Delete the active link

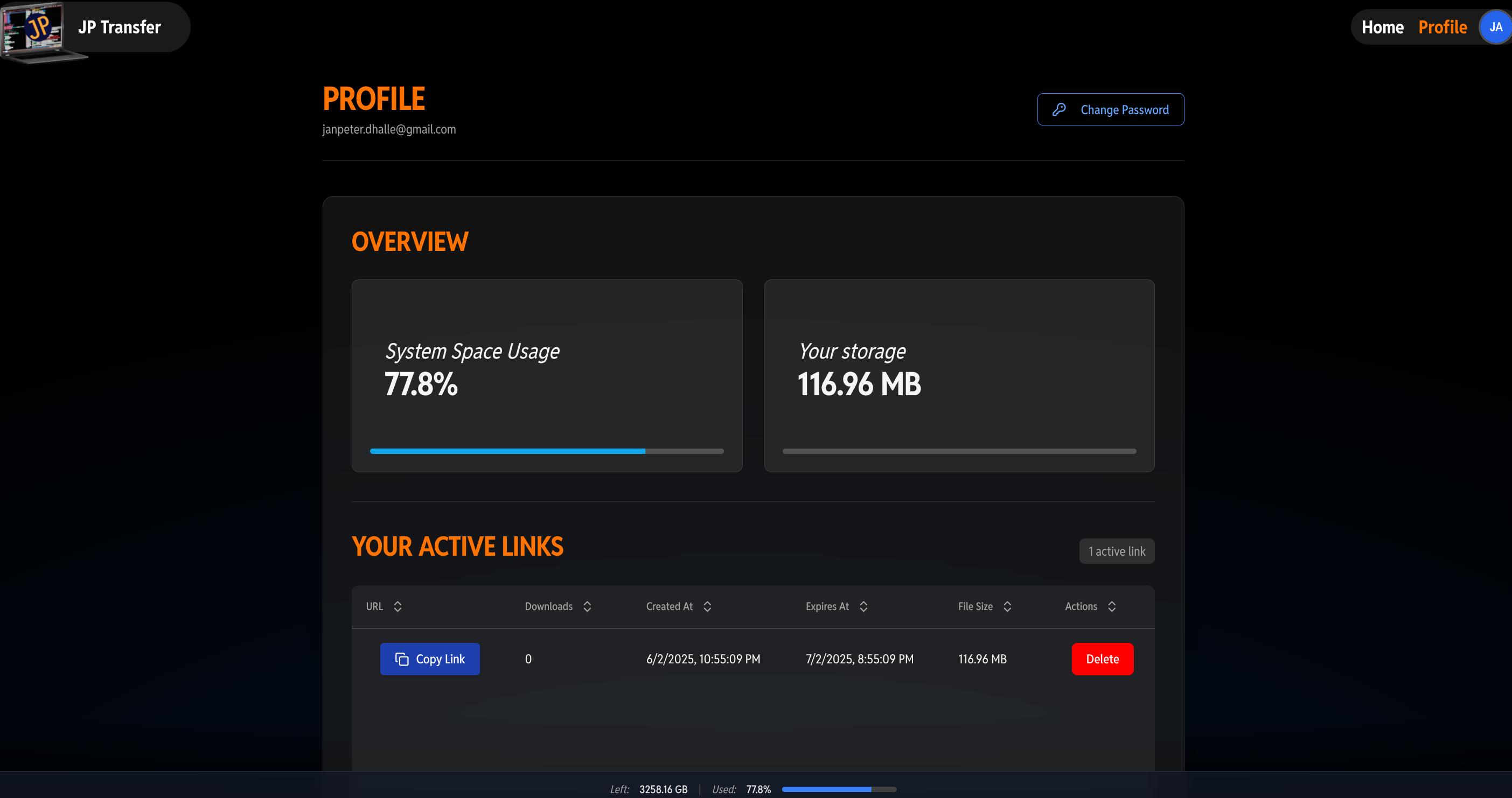tap(1102, 659)
